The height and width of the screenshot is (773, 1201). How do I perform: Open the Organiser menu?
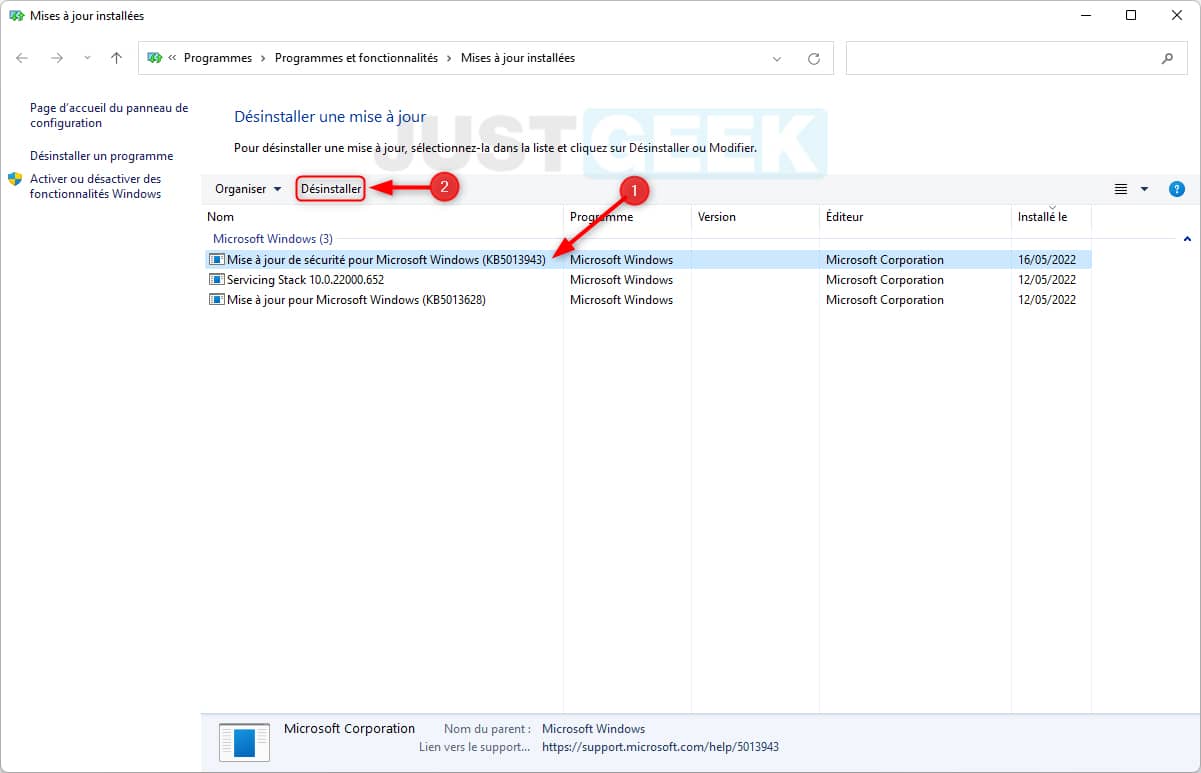(248, 189)
